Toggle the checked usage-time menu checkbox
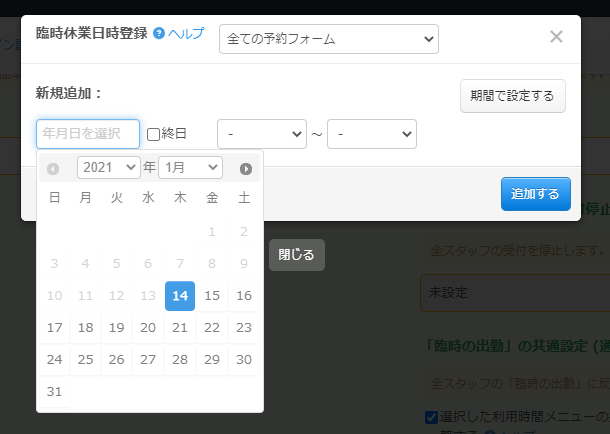This screenshot has width=610, height=434. pyautogui.click(x=431, y=417)
